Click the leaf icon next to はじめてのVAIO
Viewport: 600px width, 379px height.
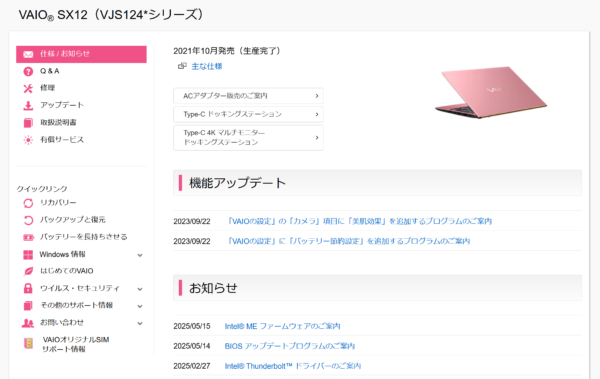pos(28,271)
